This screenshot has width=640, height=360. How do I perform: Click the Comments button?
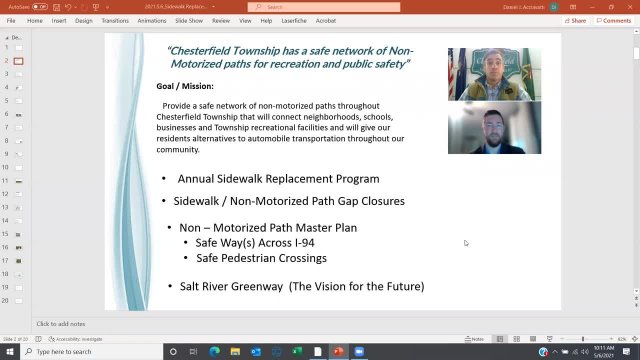click(x=614, y=20)
